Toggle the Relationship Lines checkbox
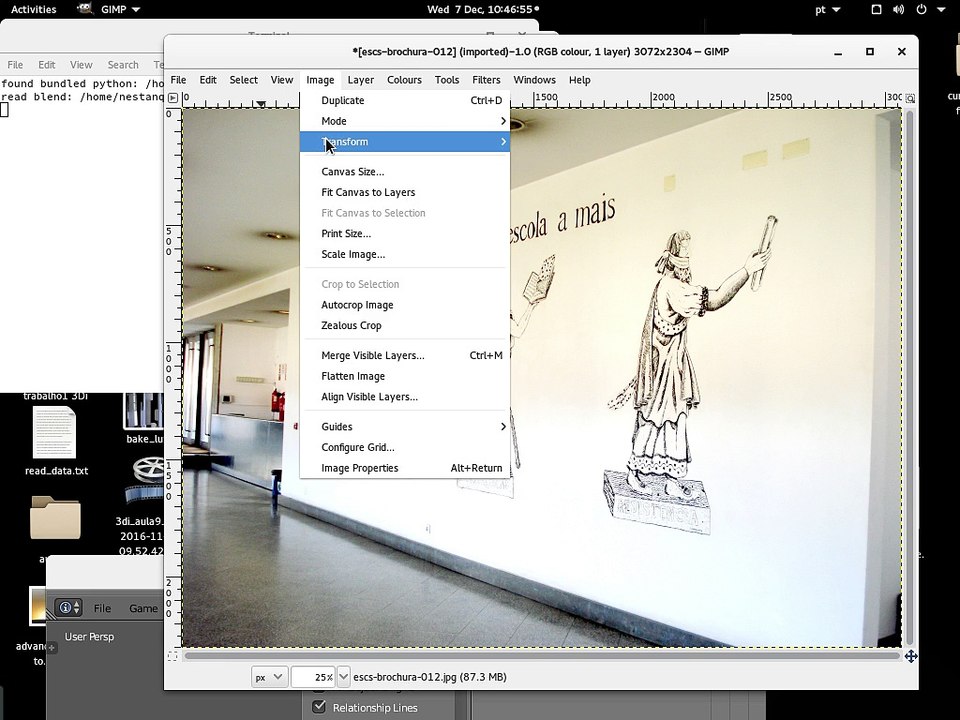The width and height of the screenshot is (960, 720). 319,707
